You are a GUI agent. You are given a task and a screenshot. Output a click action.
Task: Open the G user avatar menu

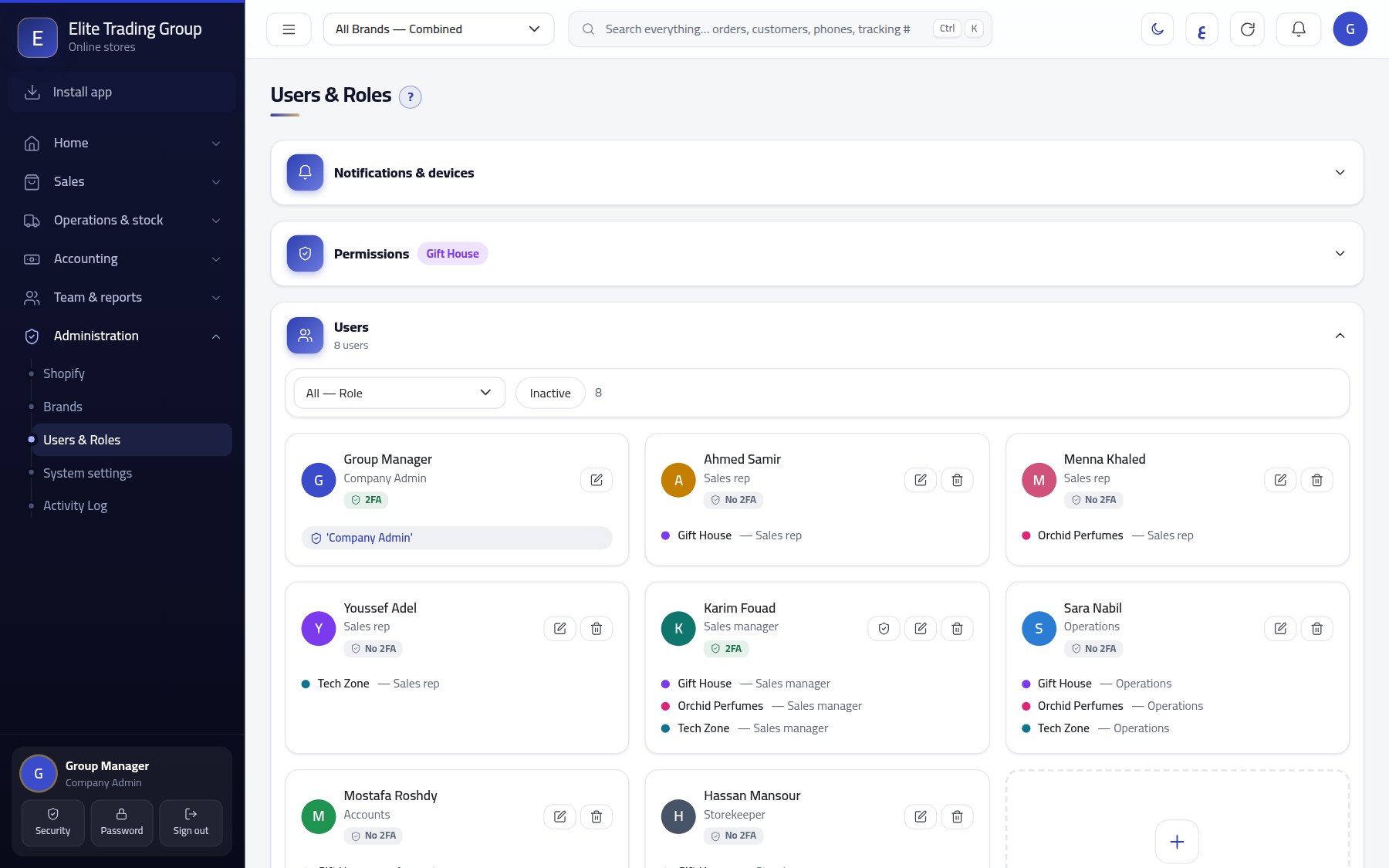click(x=1350, y=29)
